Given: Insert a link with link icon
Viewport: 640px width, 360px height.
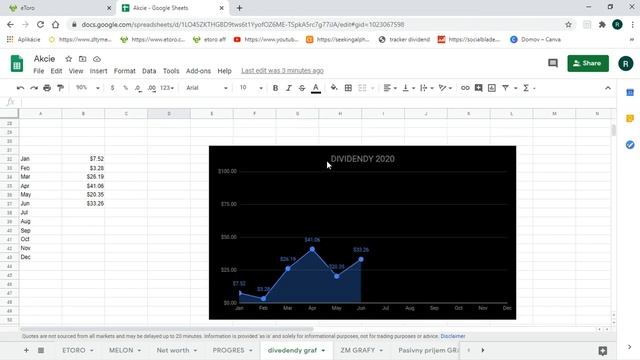Looking at the screenshot, I should [x=465, y=88].
